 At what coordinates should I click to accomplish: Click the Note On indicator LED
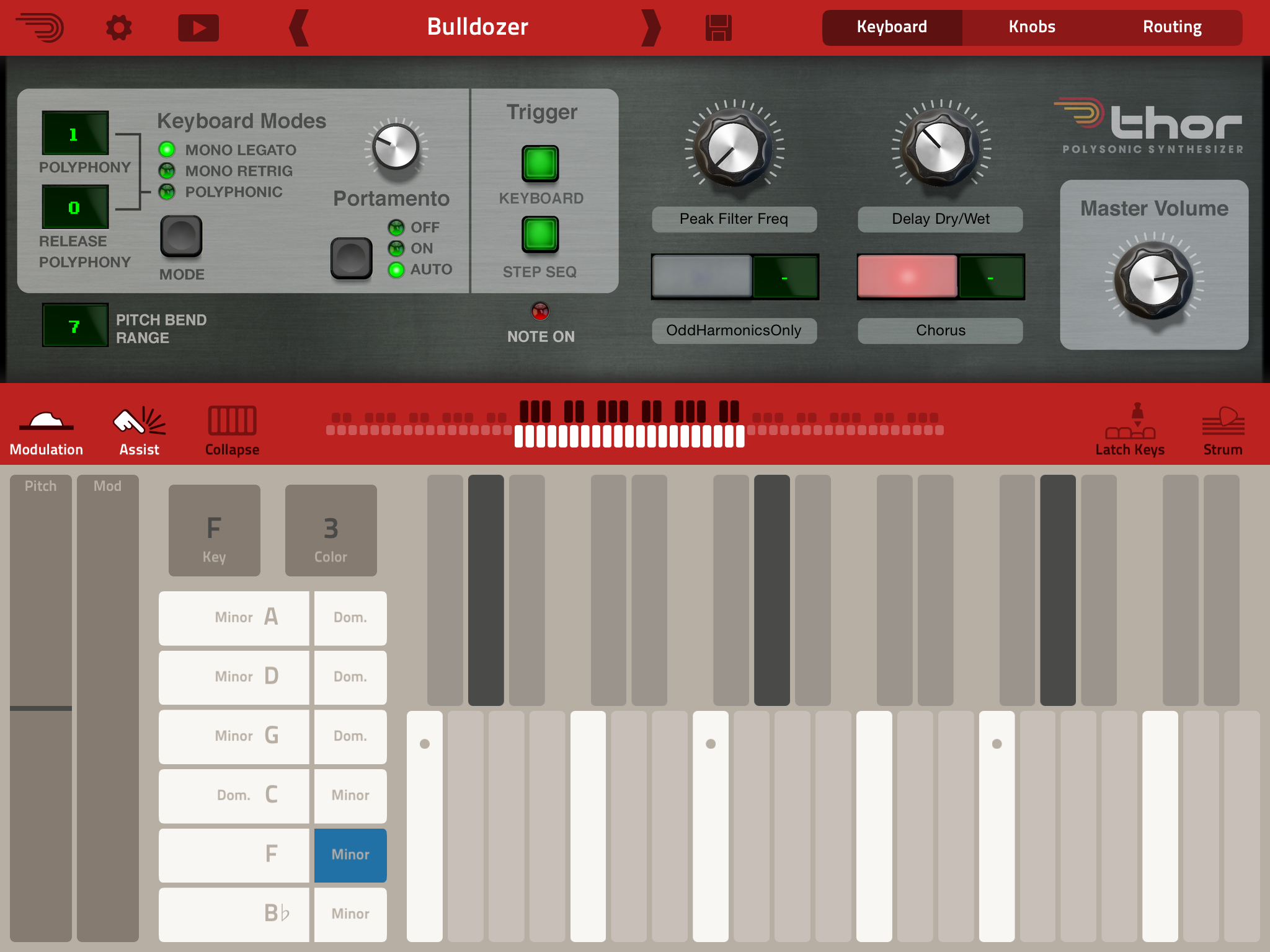[540, 311]
